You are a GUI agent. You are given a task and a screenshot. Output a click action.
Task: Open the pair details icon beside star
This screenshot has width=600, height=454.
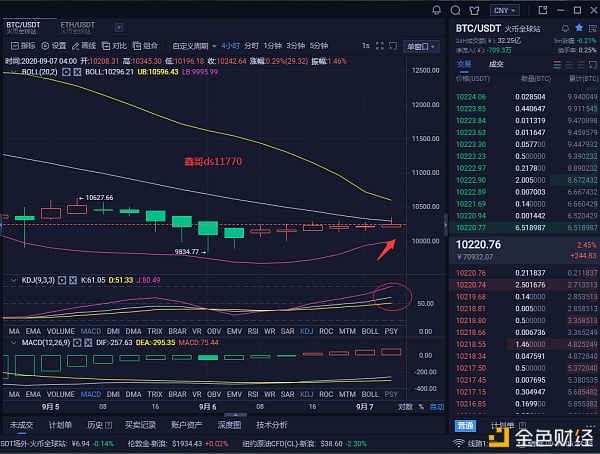593,28
